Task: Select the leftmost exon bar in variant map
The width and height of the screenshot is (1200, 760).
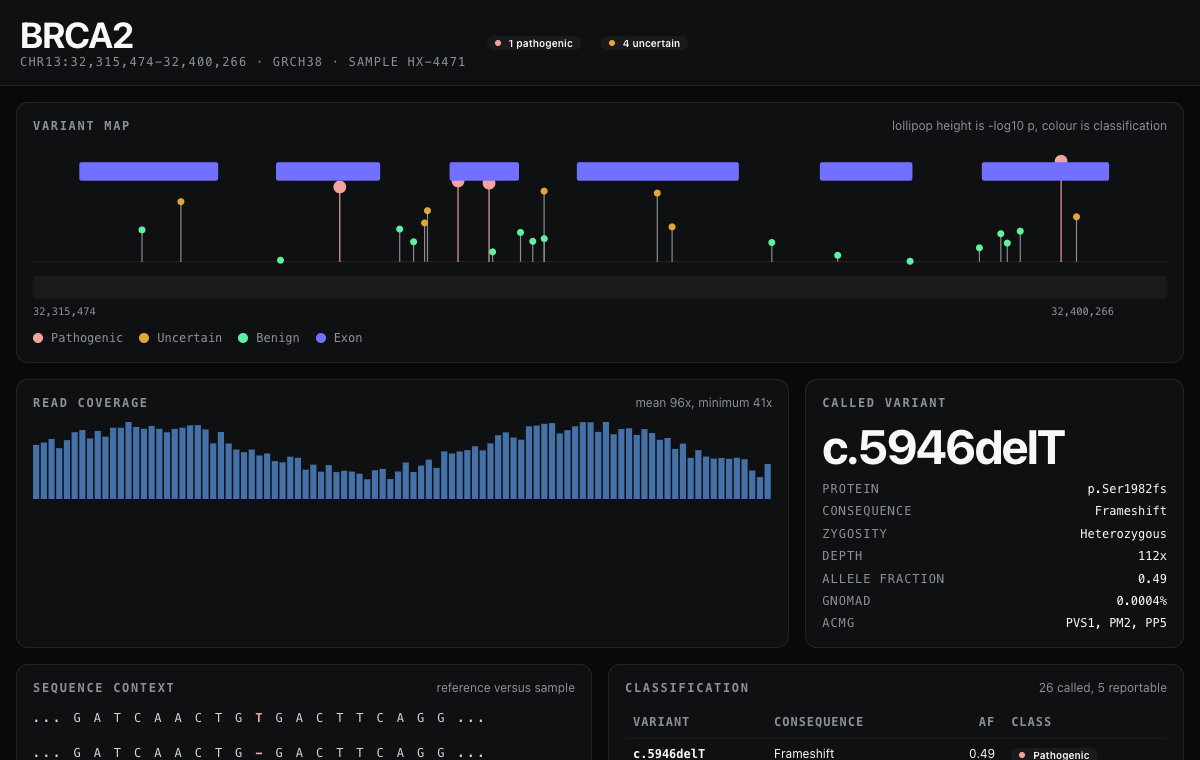Action: 149,171
